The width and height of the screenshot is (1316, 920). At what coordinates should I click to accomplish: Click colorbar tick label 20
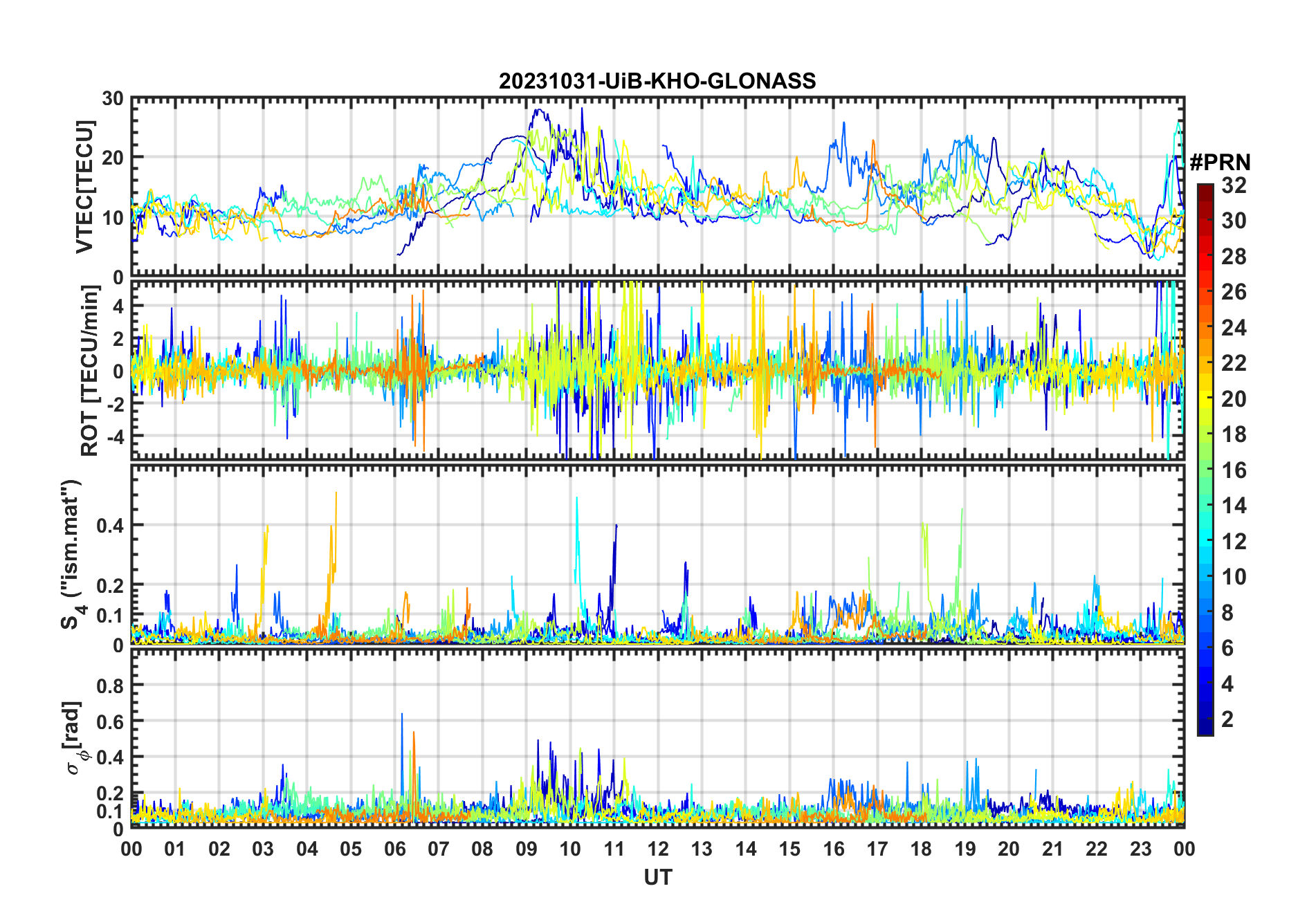tap(1234, 399)
